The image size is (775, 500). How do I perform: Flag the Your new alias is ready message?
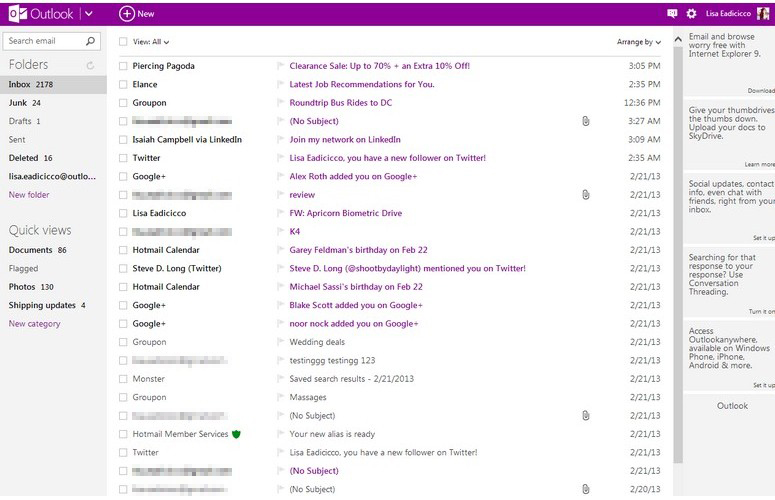[280, 434]
